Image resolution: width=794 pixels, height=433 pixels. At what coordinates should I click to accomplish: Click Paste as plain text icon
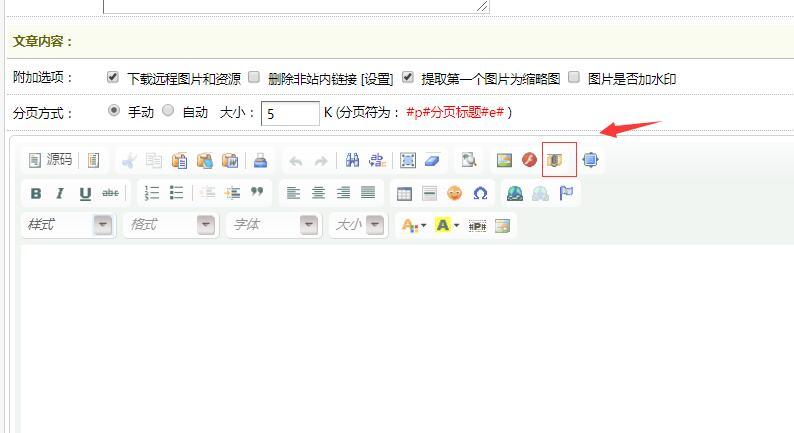tap(205, 161)
